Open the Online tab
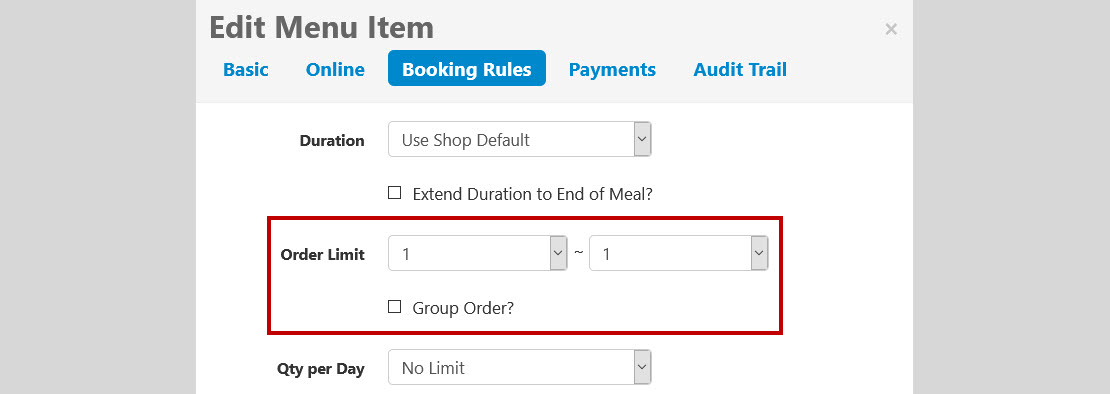This screenshot has height=394, width=1110. (335, 69)
